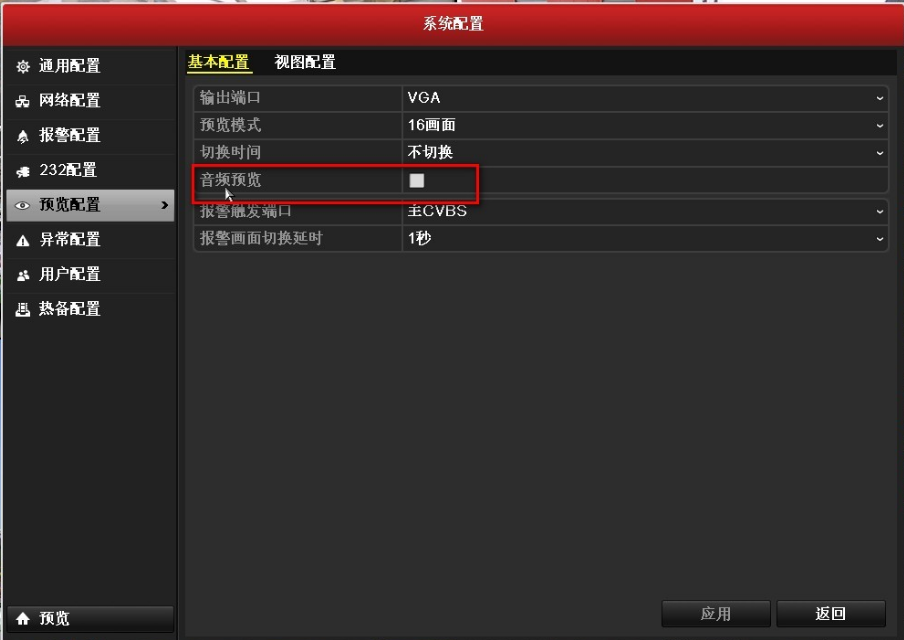Open the 输出端口 dropdown showing VGA
Viewport: 904px width, 640px height.
878,98
